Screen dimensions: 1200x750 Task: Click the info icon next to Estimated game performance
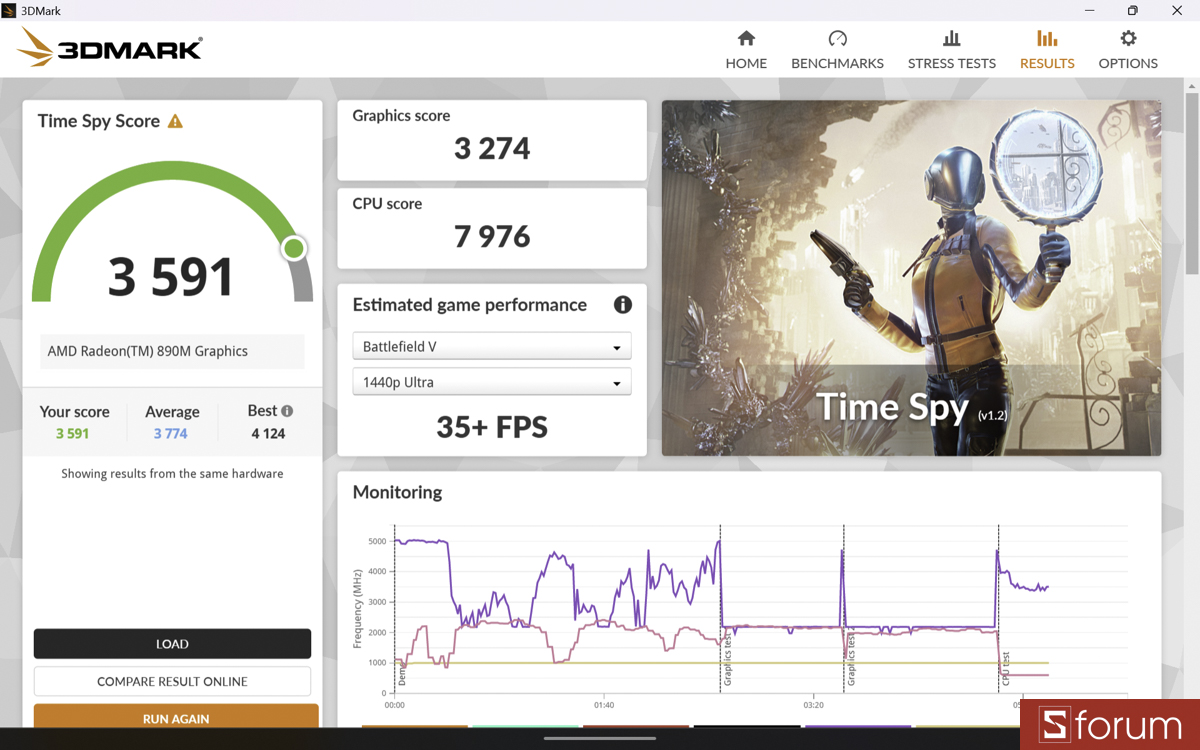tap(622, 305)
